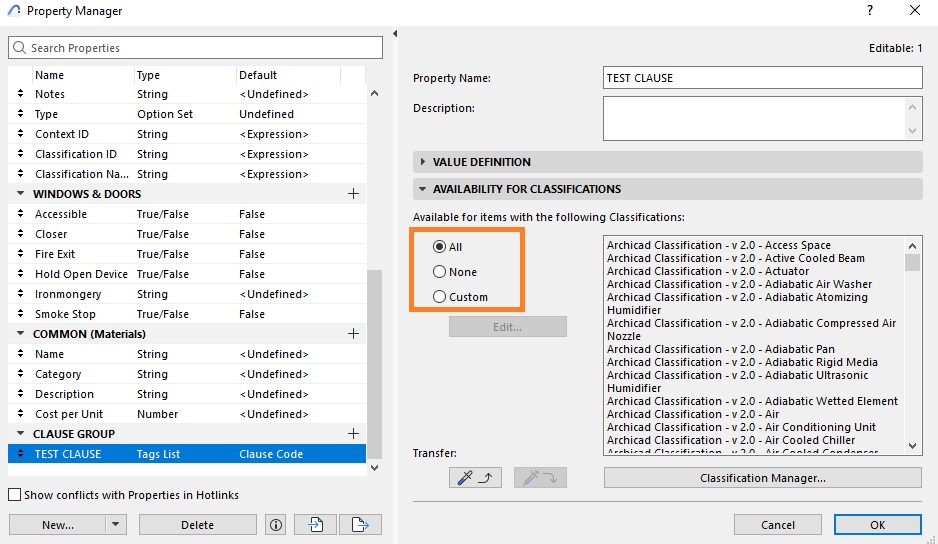Viewport: 938px width, 544px height.
Task: Select the All availability radio button
Action: [440, 247]
